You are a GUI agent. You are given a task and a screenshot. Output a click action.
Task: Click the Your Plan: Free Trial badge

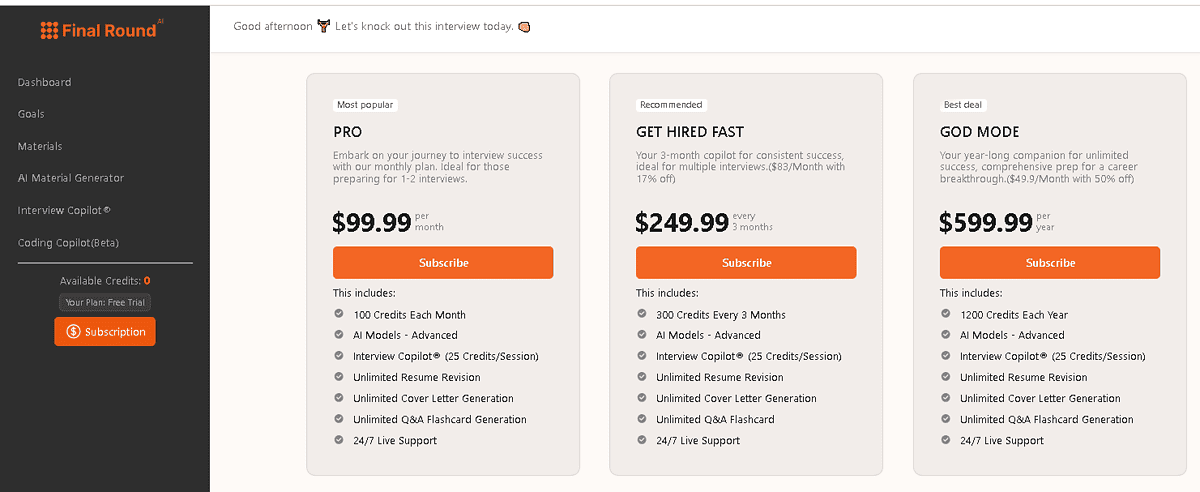[x=105, y=302]
